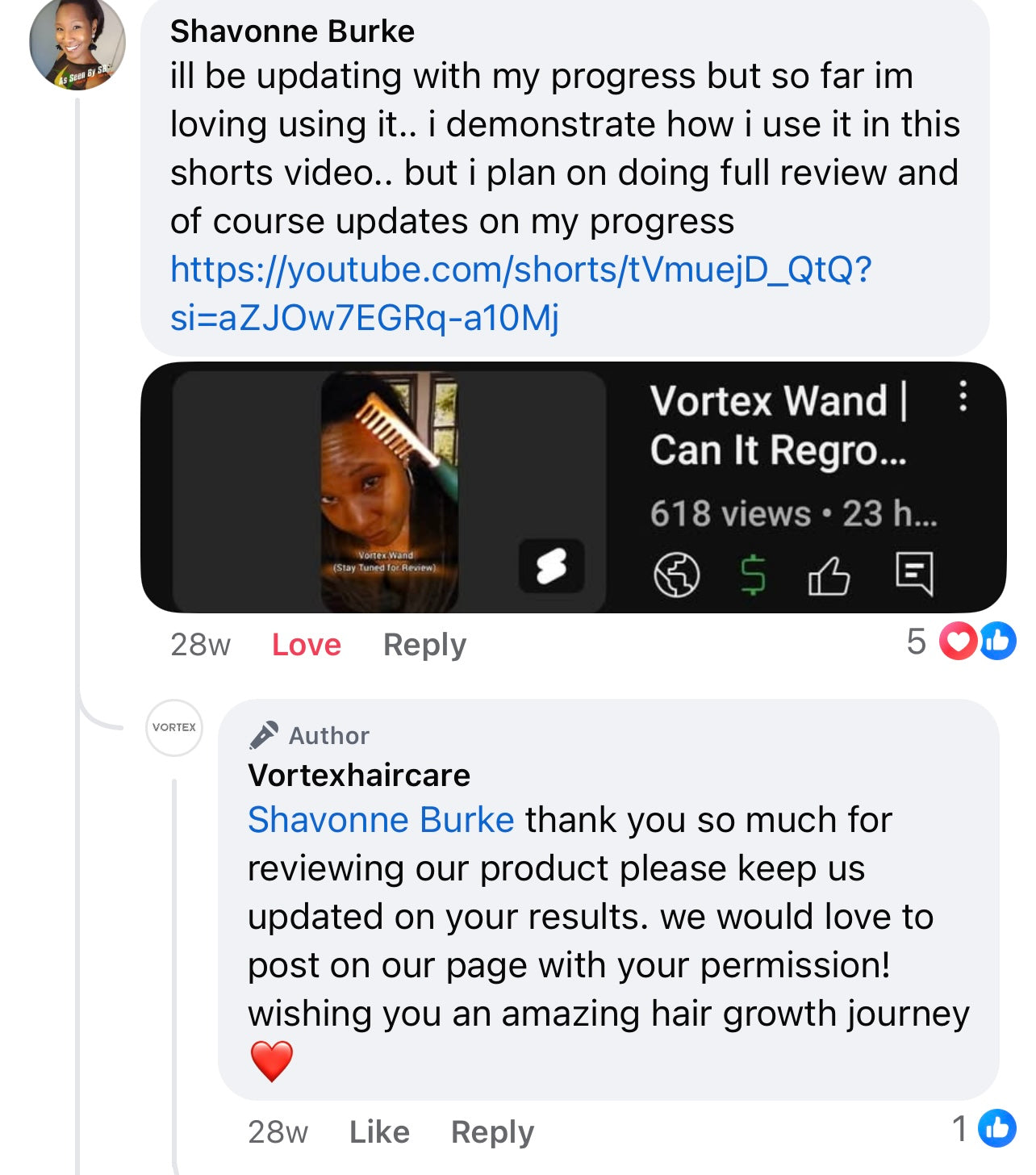Reply to Shavonne Burke's comment
Screen dimensions: 1036x1175
(x=424, y=645)
